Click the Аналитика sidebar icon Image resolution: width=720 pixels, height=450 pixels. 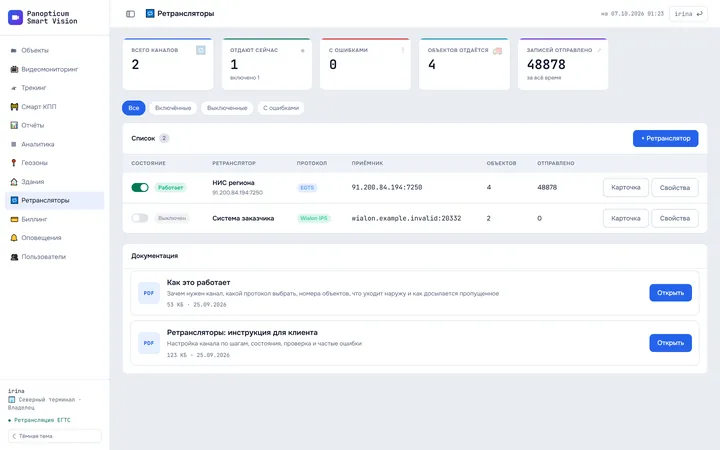click(x=14, y=144)
